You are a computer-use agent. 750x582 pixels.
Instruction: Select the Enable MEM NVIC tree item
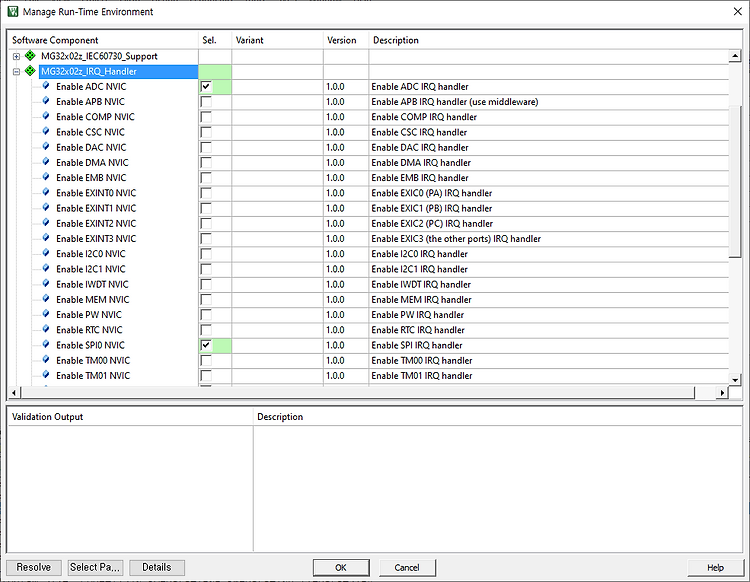pyautogui.click(x=93, y=299)
